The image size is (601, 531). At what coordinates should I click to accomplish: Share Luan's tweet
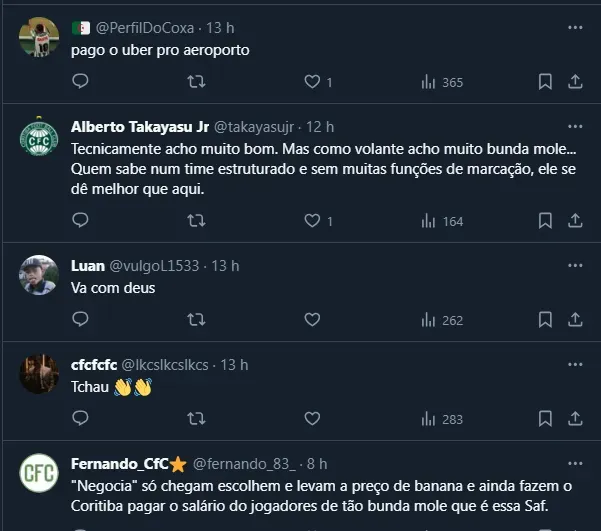(575, 320)
